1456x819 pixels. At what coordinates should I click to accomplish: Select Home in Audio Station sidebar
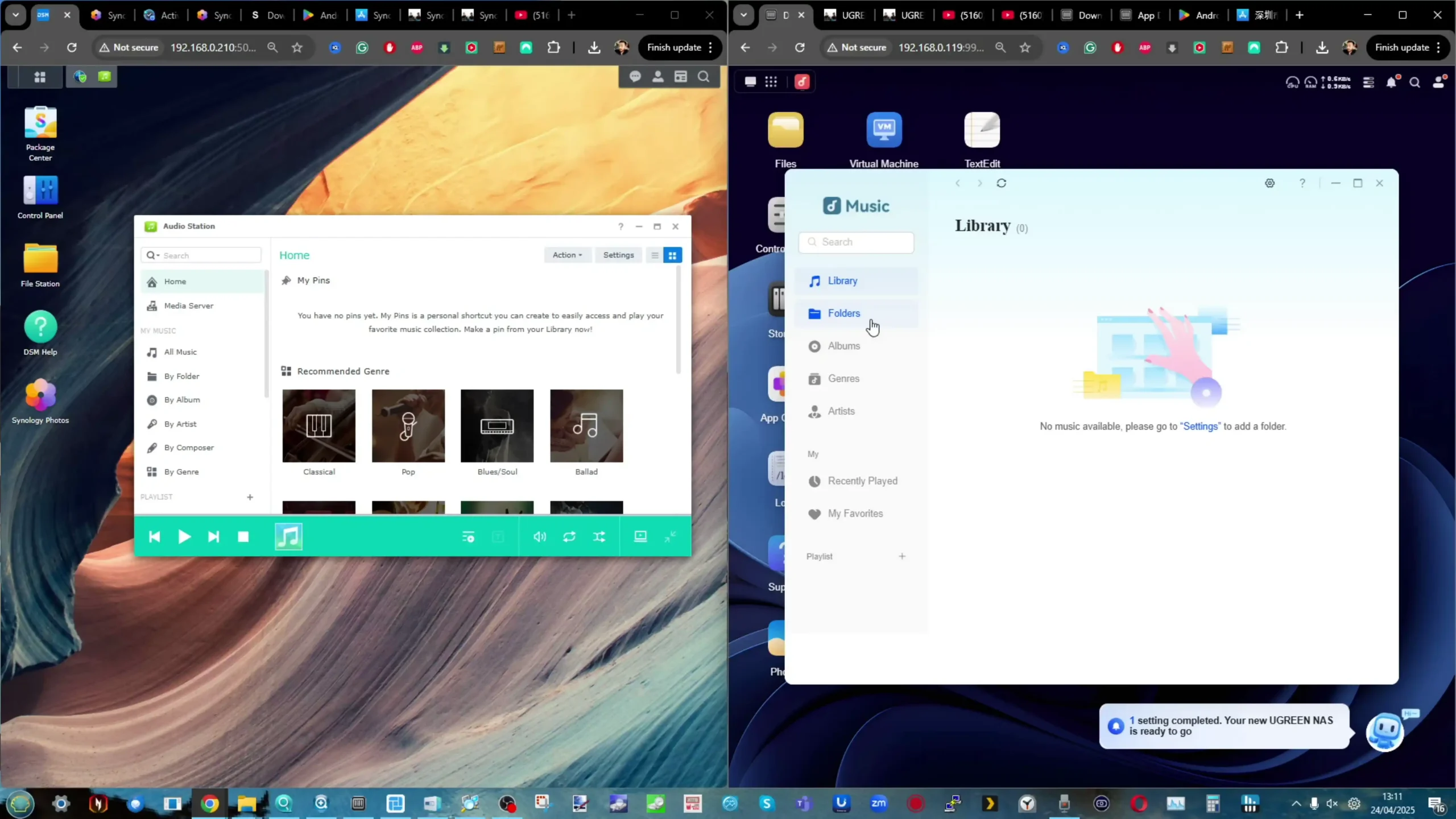point(202,282)
